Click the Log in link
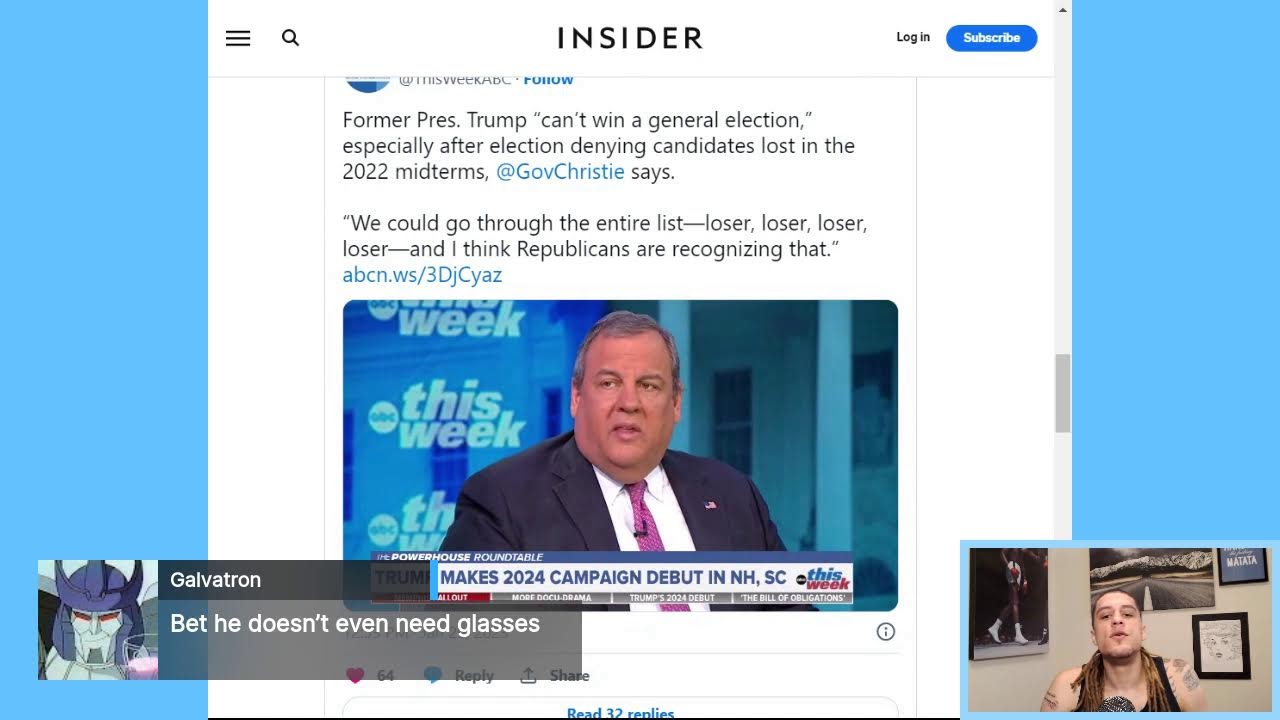The image size is (1280, 720). tap(913, 37)
